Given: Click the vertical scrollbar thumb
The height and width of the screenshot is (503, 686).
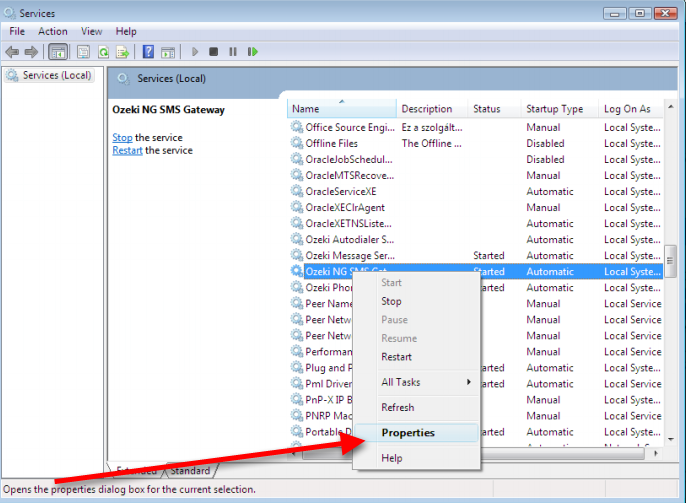Looking at the screenshot, I should [x=670, y=261].
